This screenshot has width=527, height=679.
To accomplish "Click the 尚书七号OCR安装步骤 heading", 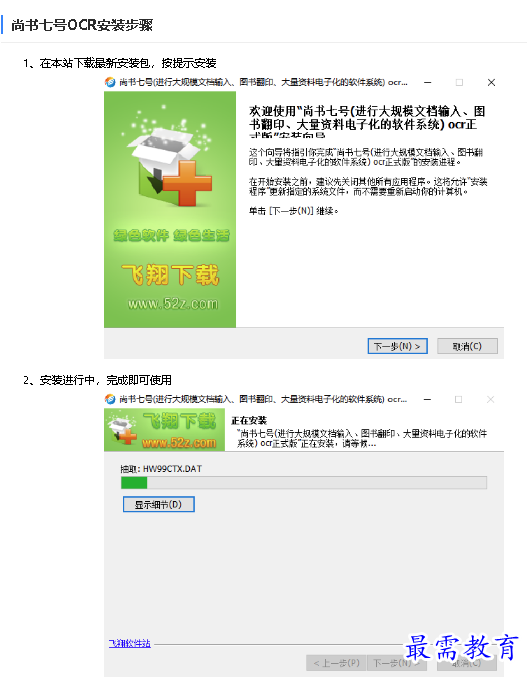I will point(82,25).
